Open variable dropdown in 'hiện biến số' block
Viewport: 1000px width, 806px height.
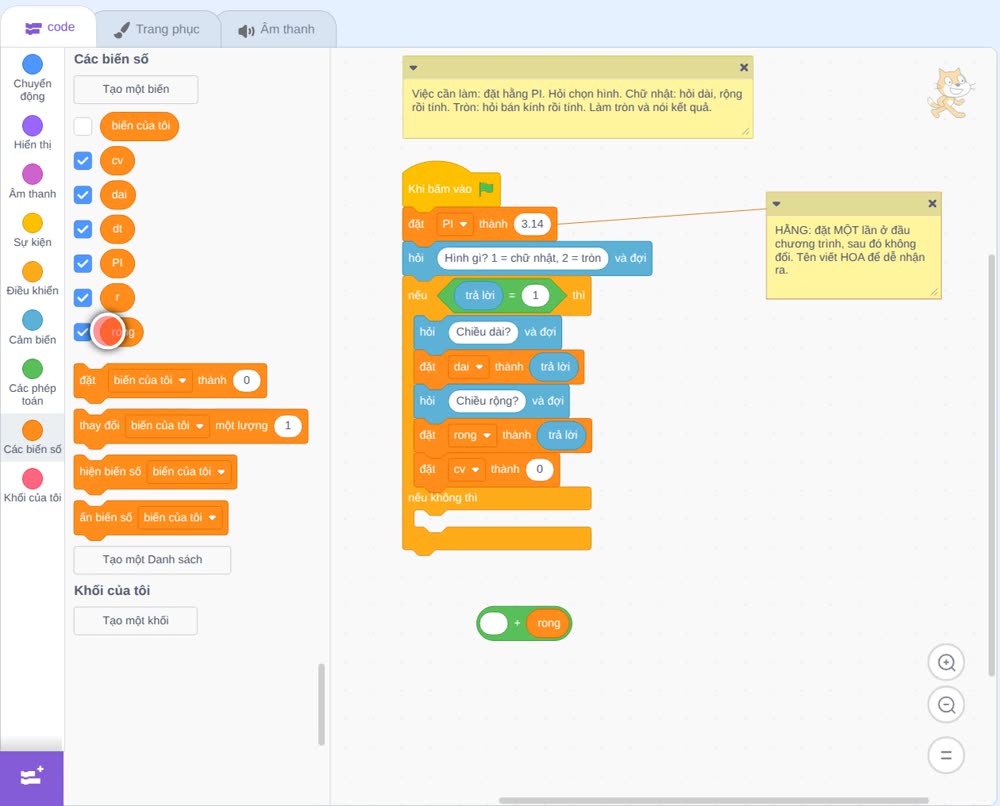click(189, 472)
